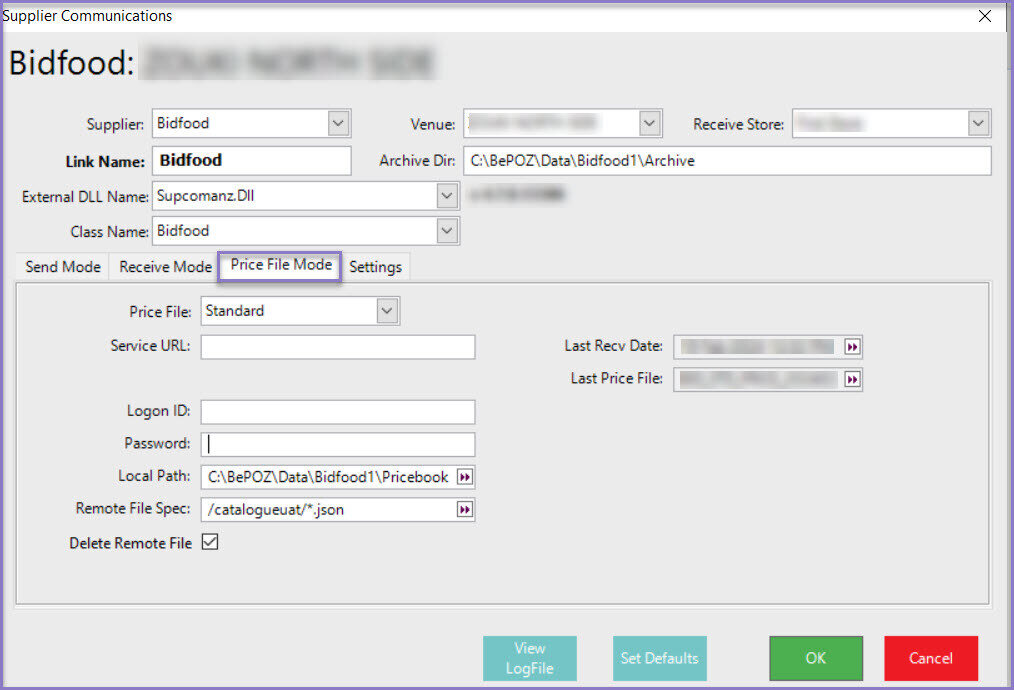This screenshot has width=1014, height=690.
Task: Open the Venue dropdown
Action: click(649, 123)
